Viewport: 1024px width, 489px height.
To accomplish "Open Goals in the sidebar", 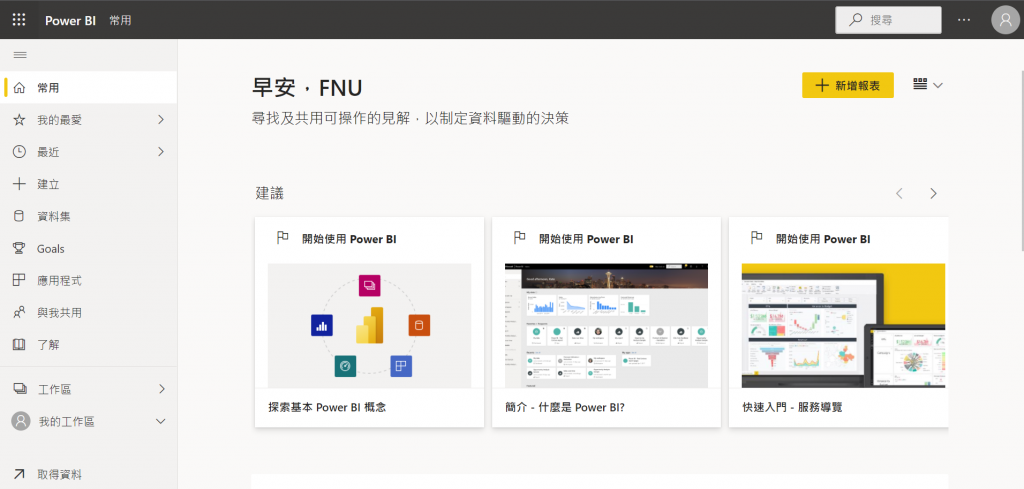I will click(x=89, y=248).
